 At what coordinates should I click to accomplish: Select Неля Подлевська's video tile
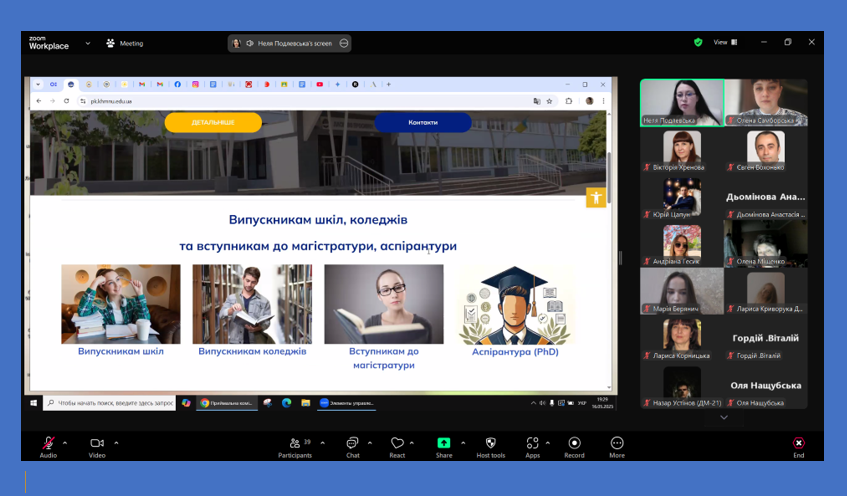[682, 103]
